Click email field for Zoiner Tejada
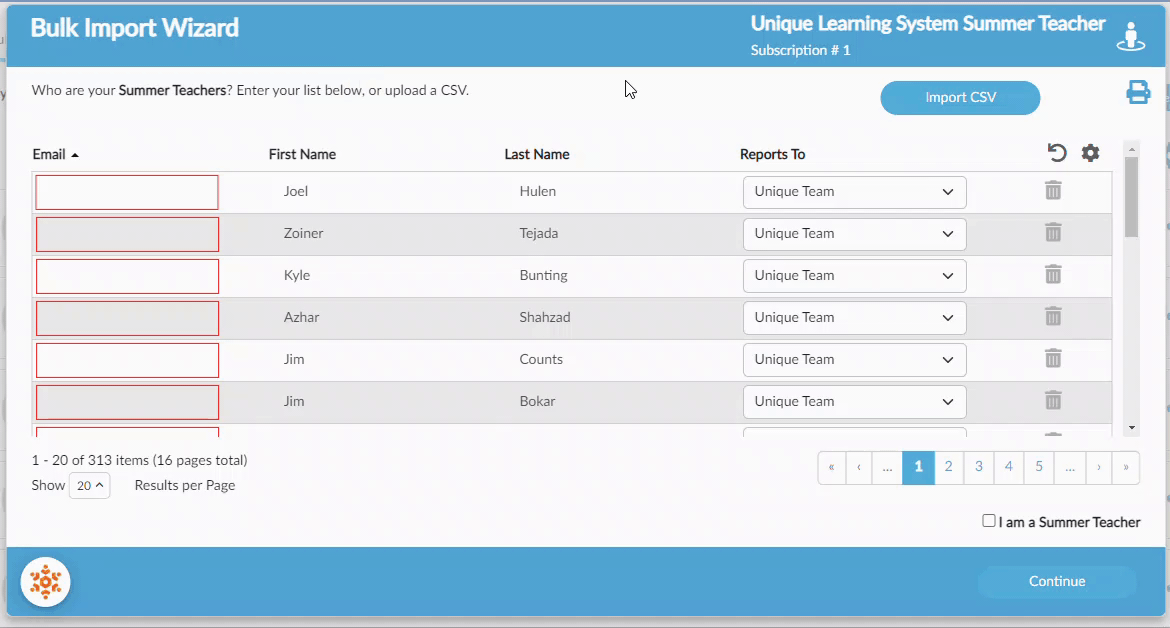Viewport: 1170px width, 628px height. click(127, 234)
